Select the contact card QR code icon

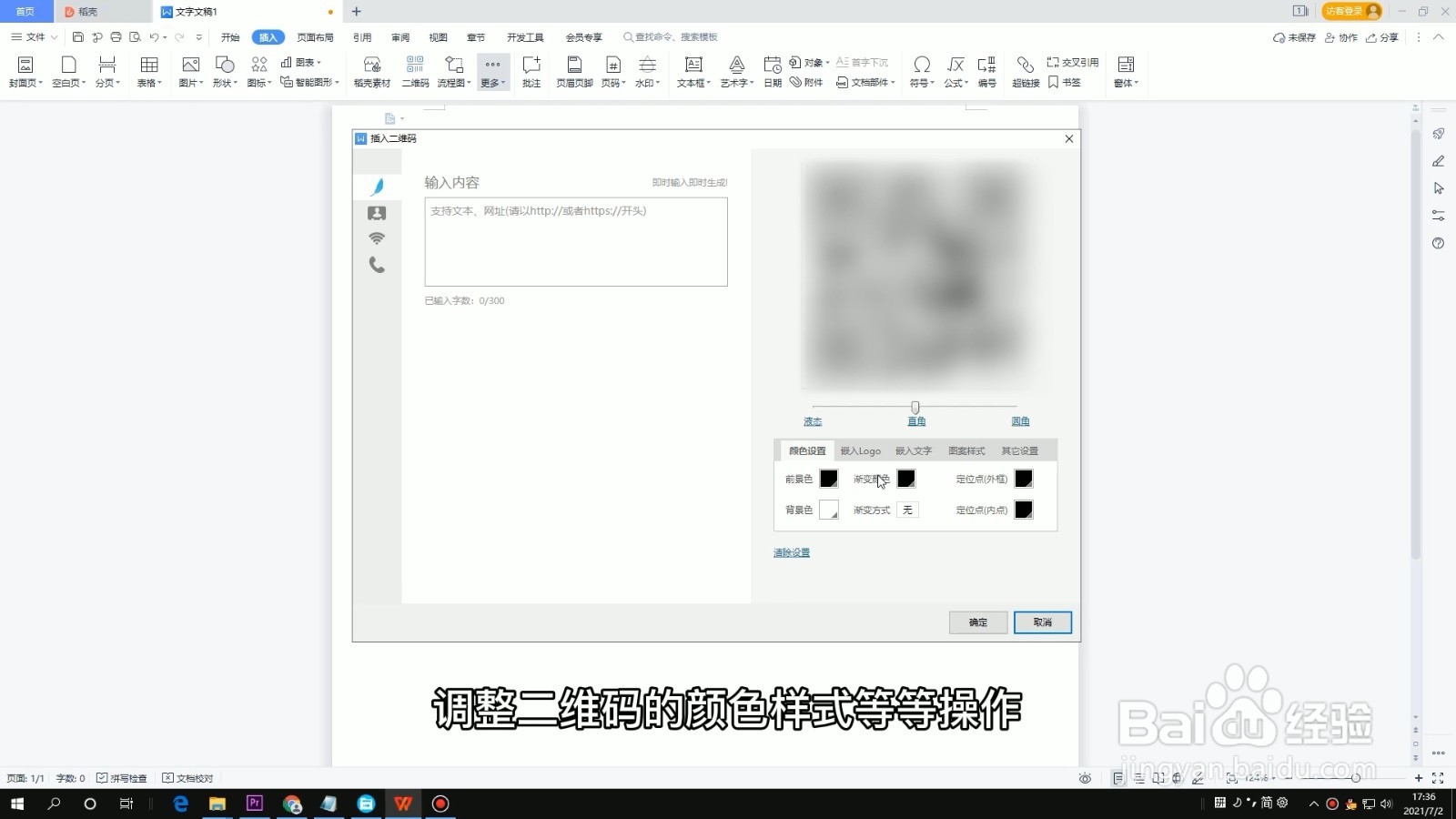[x=377, y=213]
